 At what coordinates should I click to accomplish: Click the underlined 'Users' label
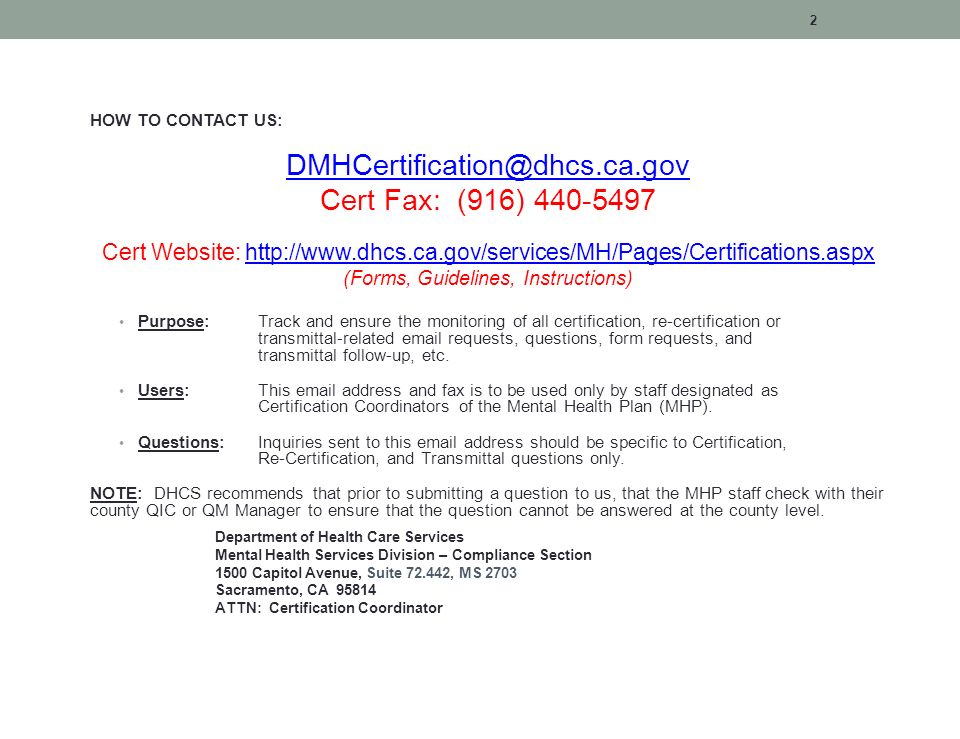[x=161, y=390]
